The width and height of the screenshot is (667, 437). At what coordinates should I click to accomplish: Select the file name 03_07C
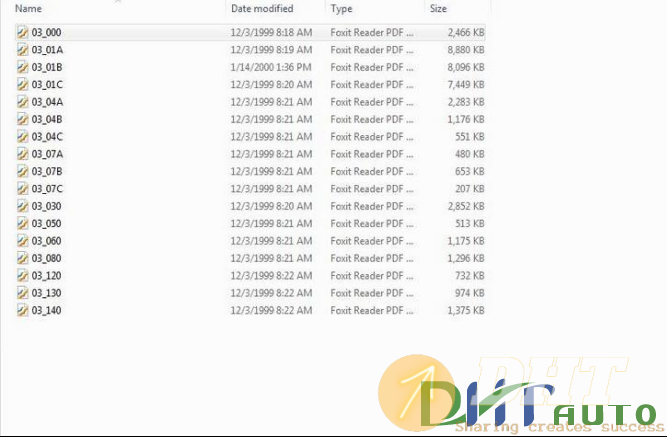tap(47, 189)
